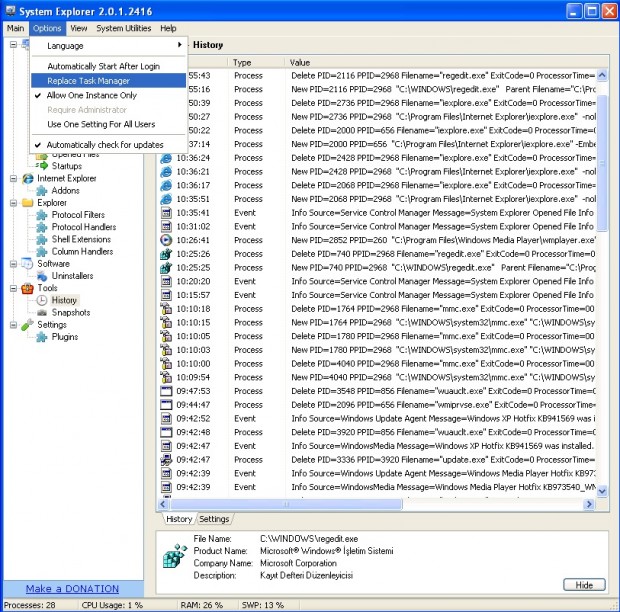Collapse the Internet Explorer tree node

[13, 179]
